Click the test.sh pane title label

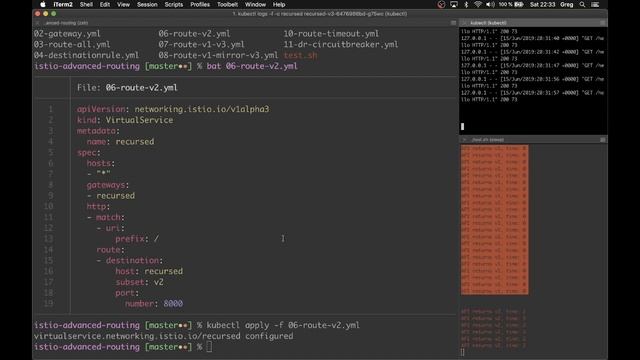487,140
